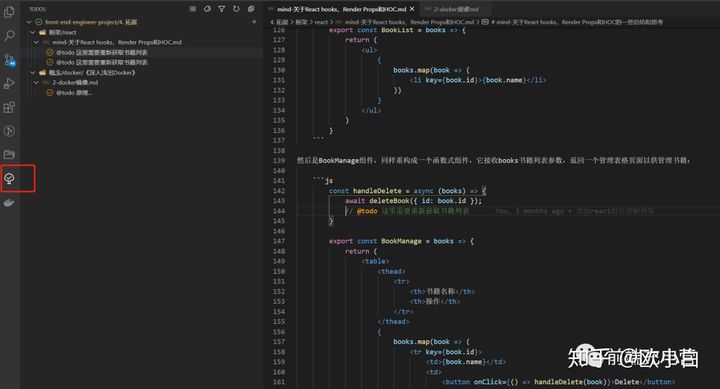Click the button onClick handleDelete code on line 161

(x=558, y=382)
